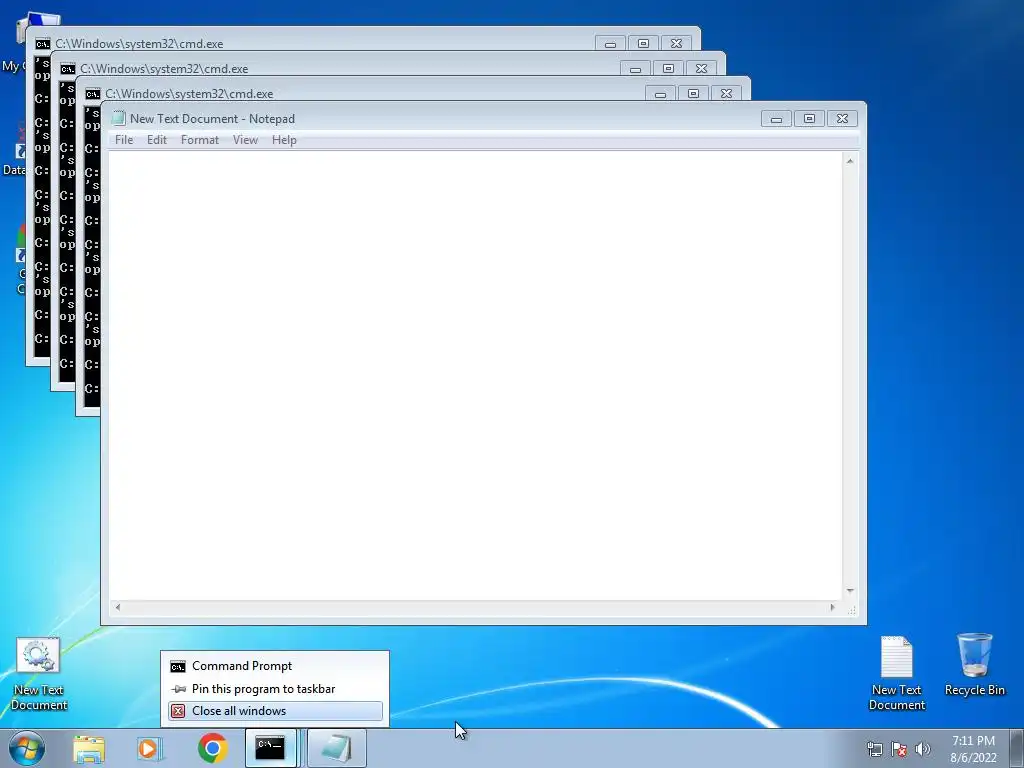This screenshot has height=768, width=1024.
Task: Open the Action Center flag icon
Action: tap(899, 749)
